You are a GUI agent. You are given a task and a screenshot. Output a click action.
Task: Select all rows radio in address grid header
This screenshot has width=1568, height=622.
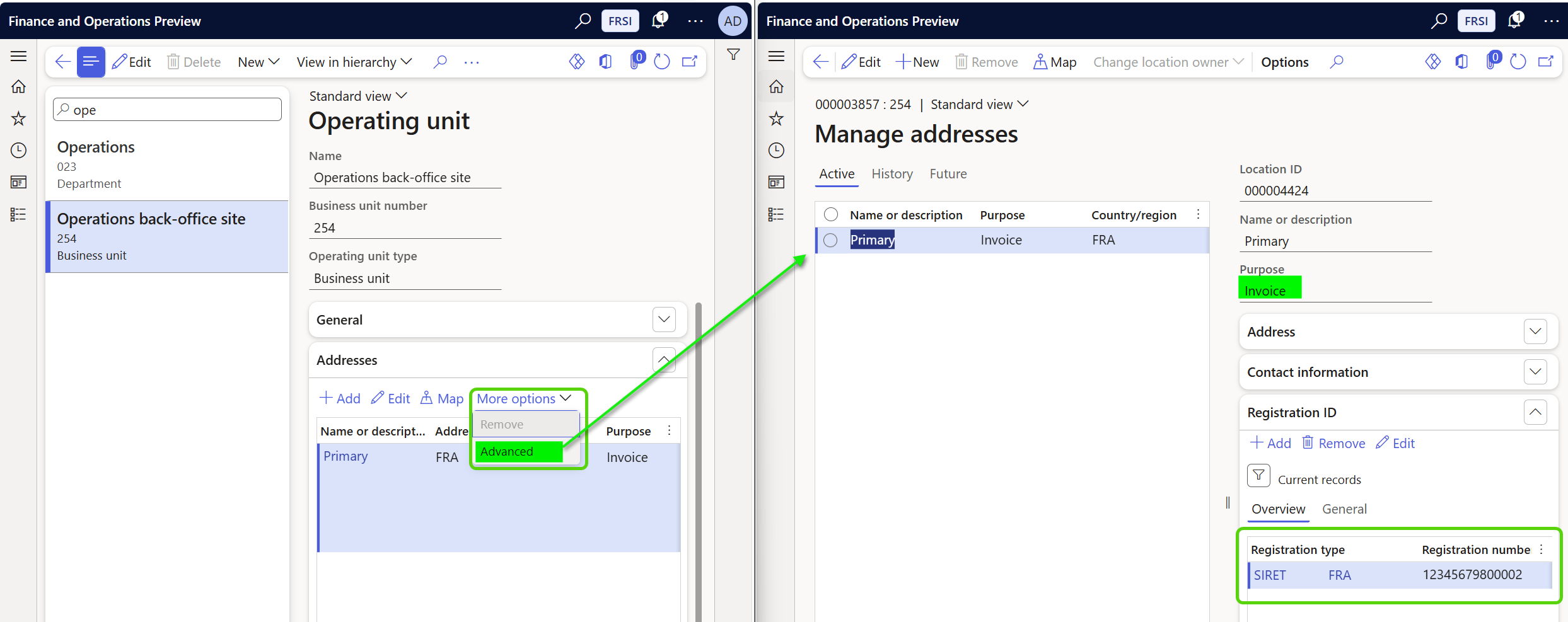tap(831, 215)
